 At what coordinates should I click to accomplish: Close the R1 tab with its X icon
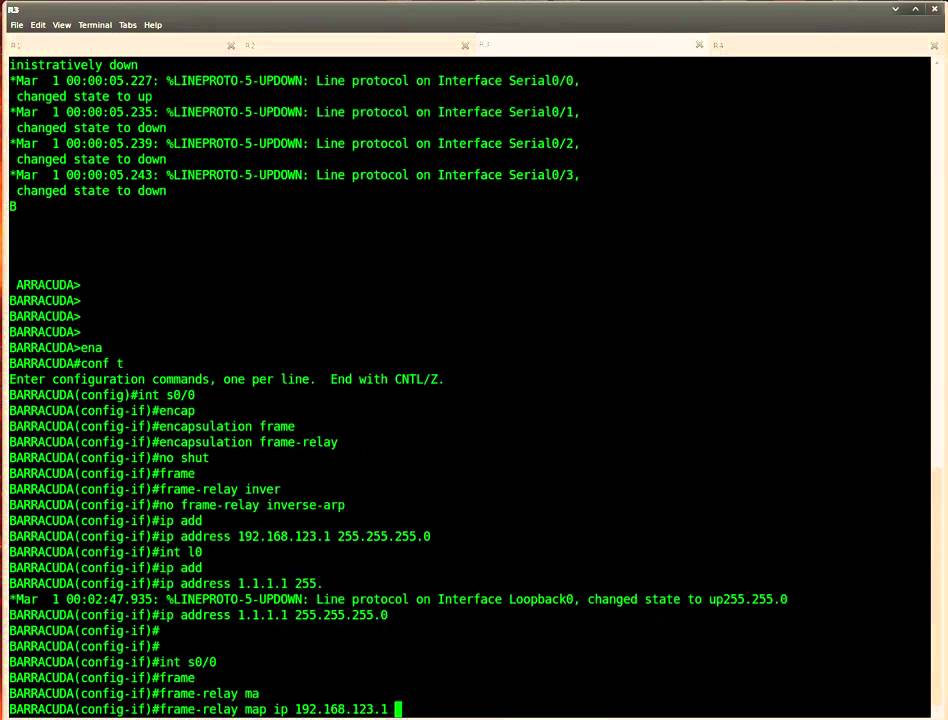231,45
